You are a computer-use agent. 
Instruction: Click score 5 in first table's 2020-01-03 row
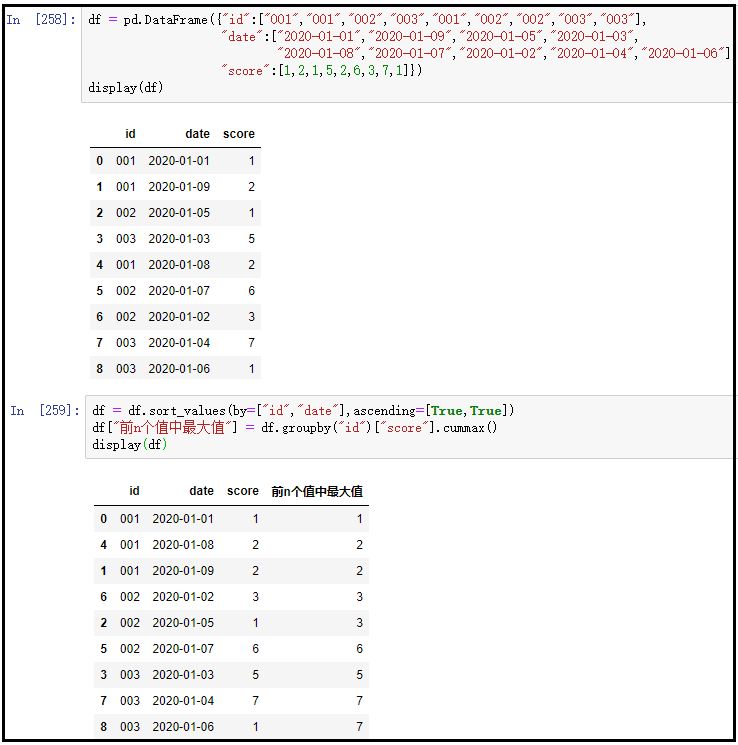[x=251, y=239]
